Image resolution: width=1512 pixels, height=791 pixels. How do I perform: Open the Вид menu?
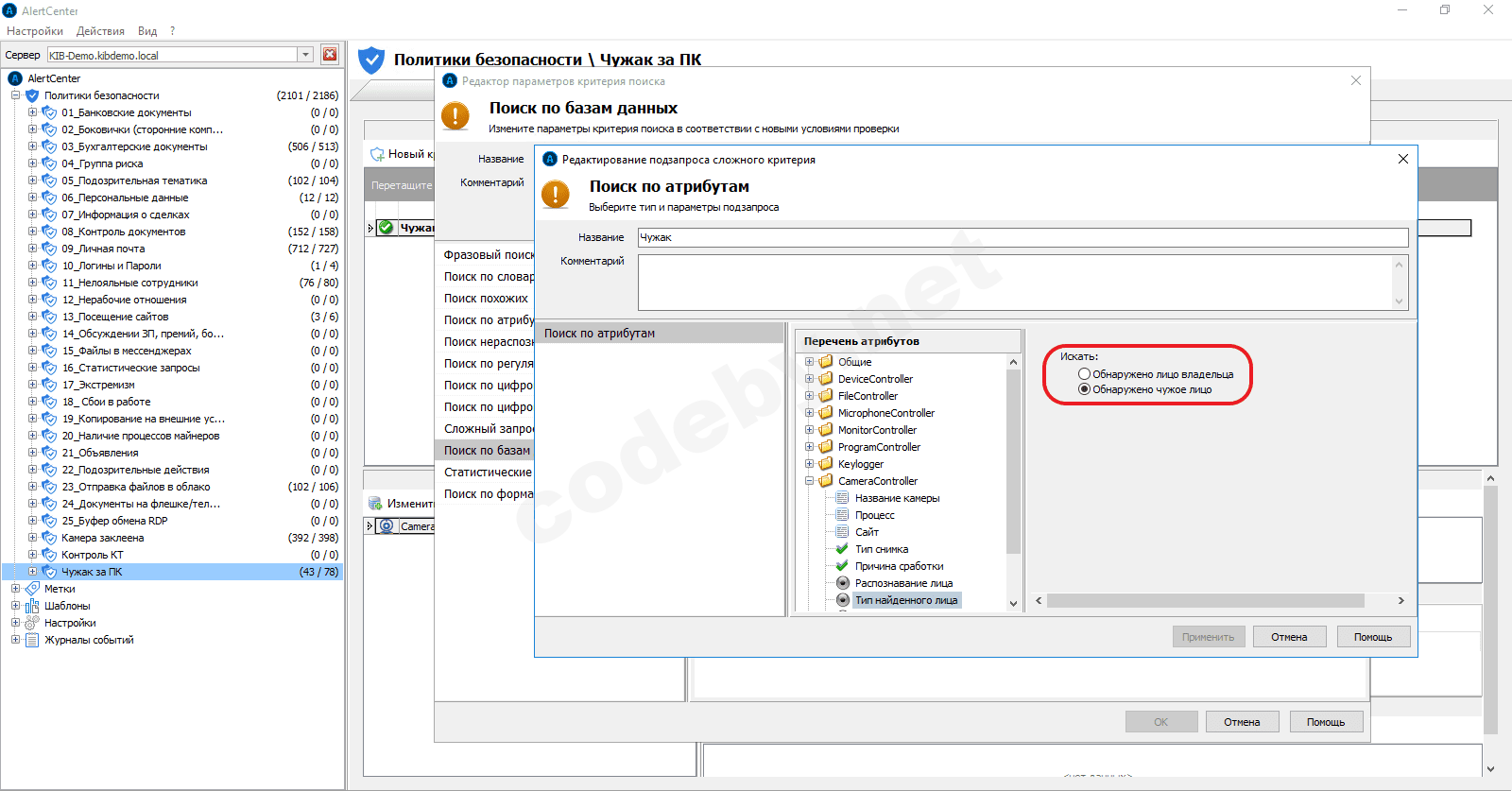pyautogui.click(x=147, y=31)
